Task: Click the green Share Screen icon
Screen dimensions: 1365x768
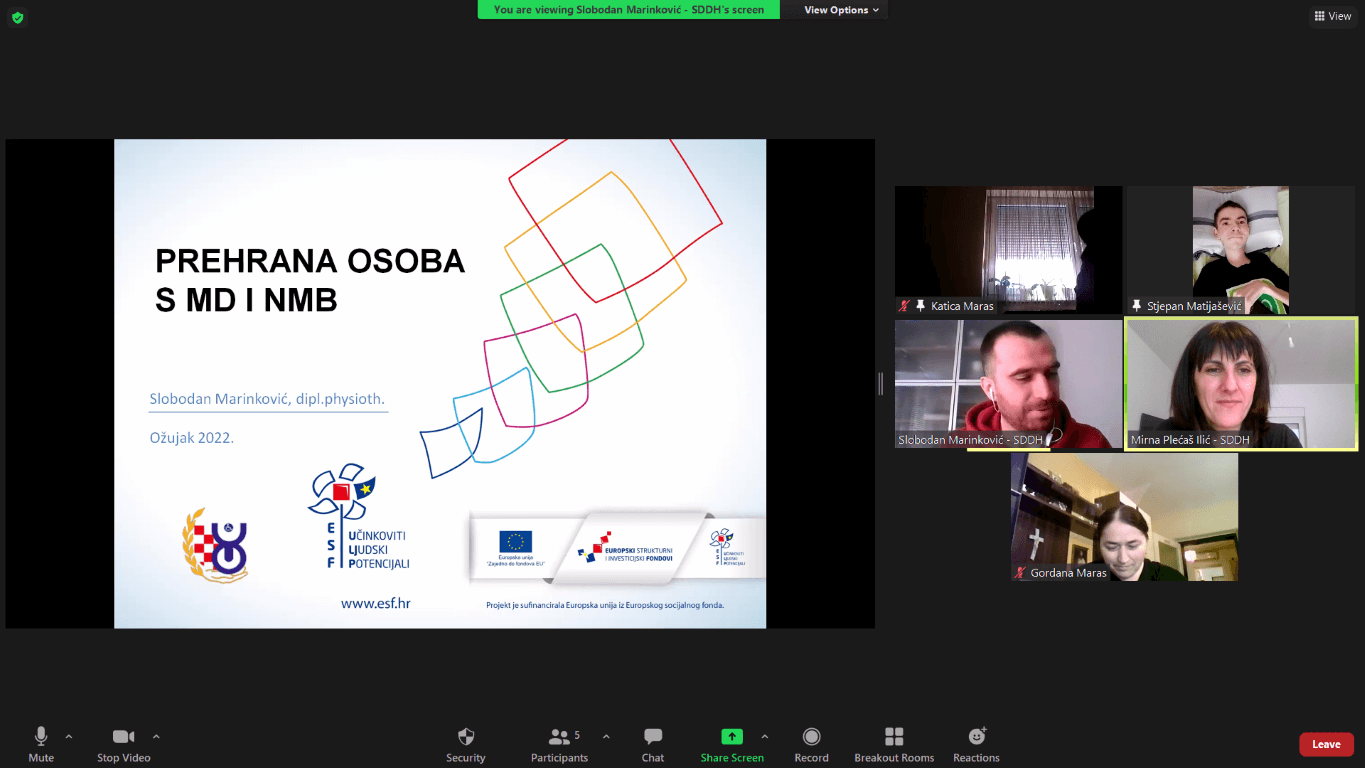Action: click(732, 737)
